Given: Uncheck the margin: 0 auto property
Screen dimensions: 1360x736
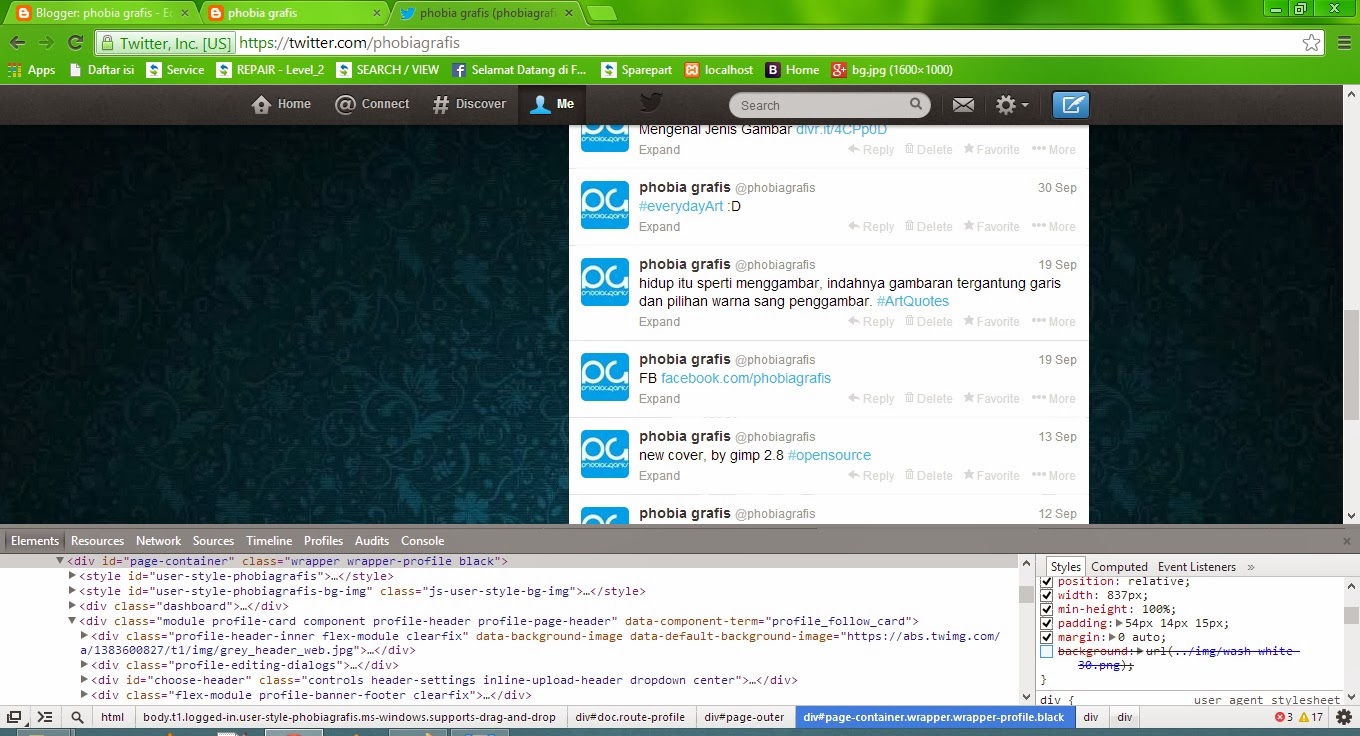Looking at the screenshot, I should pos(1047,637).
